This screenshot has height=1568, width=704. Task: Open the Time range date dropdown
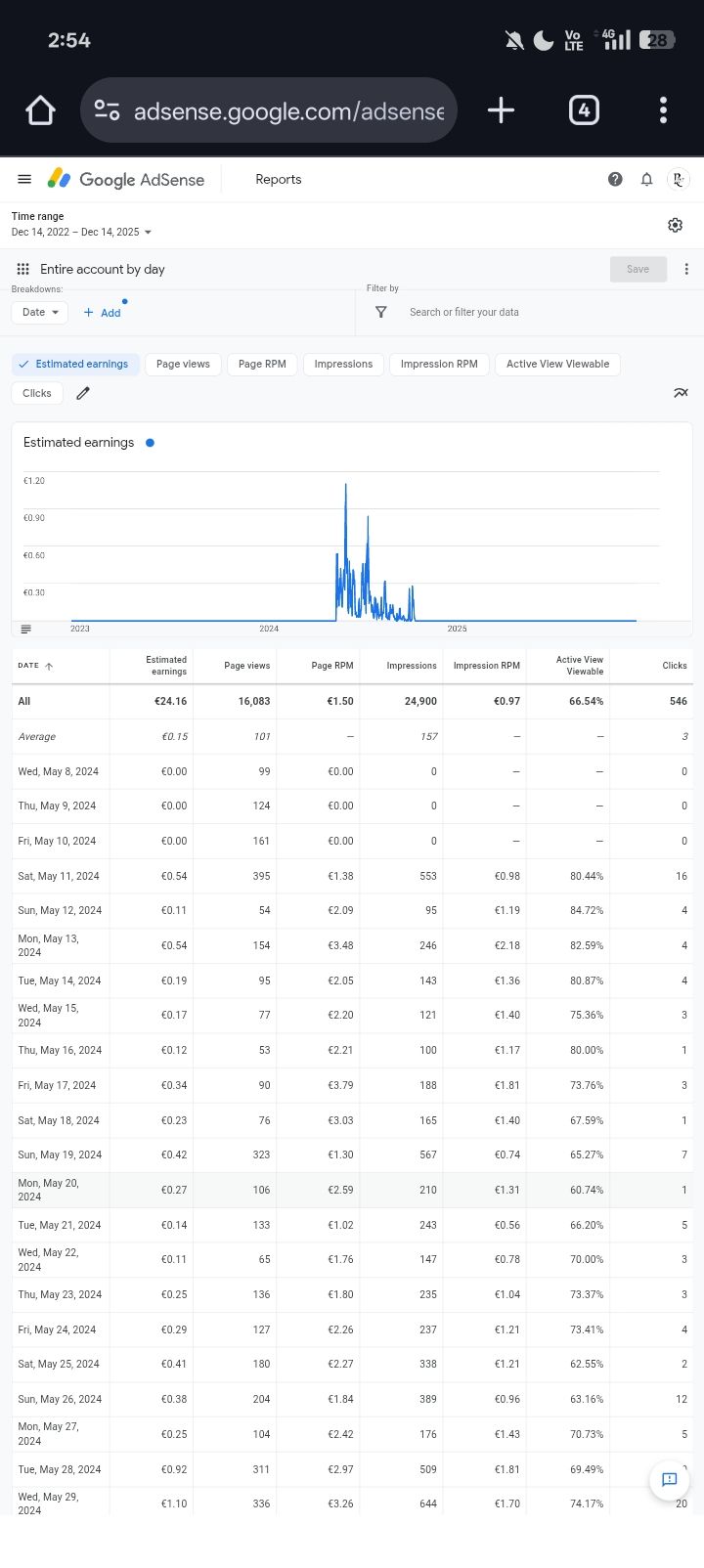pos(82,232)
